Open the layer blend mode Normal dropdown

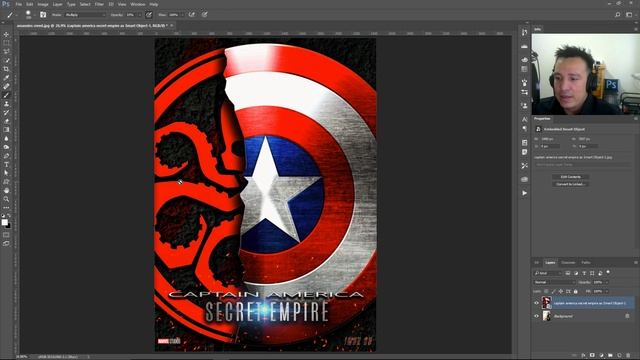coord(554,282)
